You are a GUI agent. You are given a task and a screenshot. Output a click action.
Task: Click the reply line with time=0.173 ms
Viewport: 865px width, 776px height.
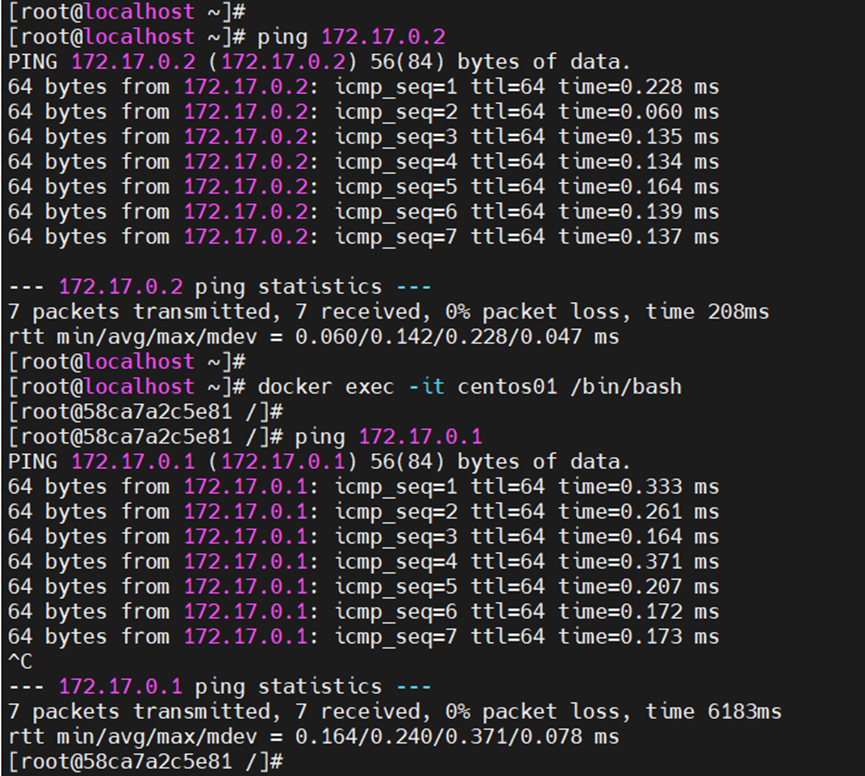[x=364, y=636]
